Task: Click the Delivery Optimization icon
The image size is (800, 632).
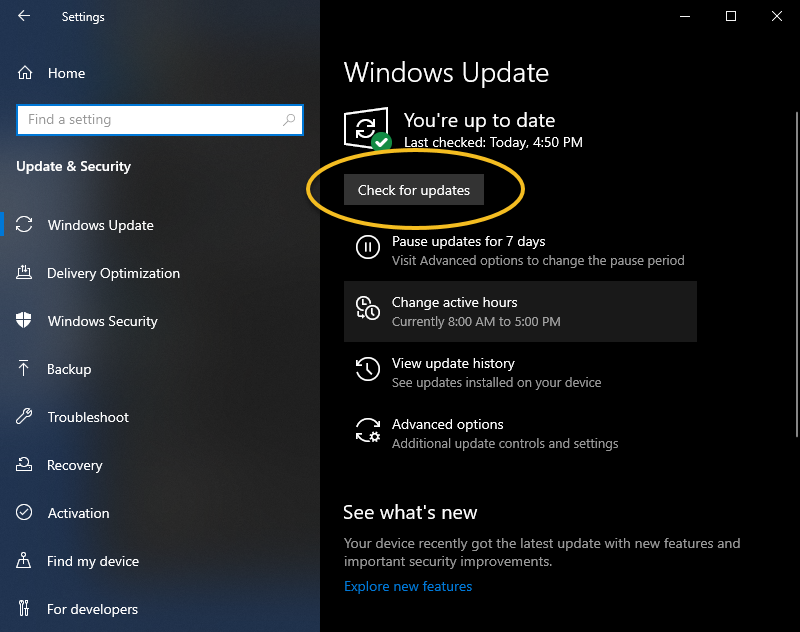Action: 24,272
